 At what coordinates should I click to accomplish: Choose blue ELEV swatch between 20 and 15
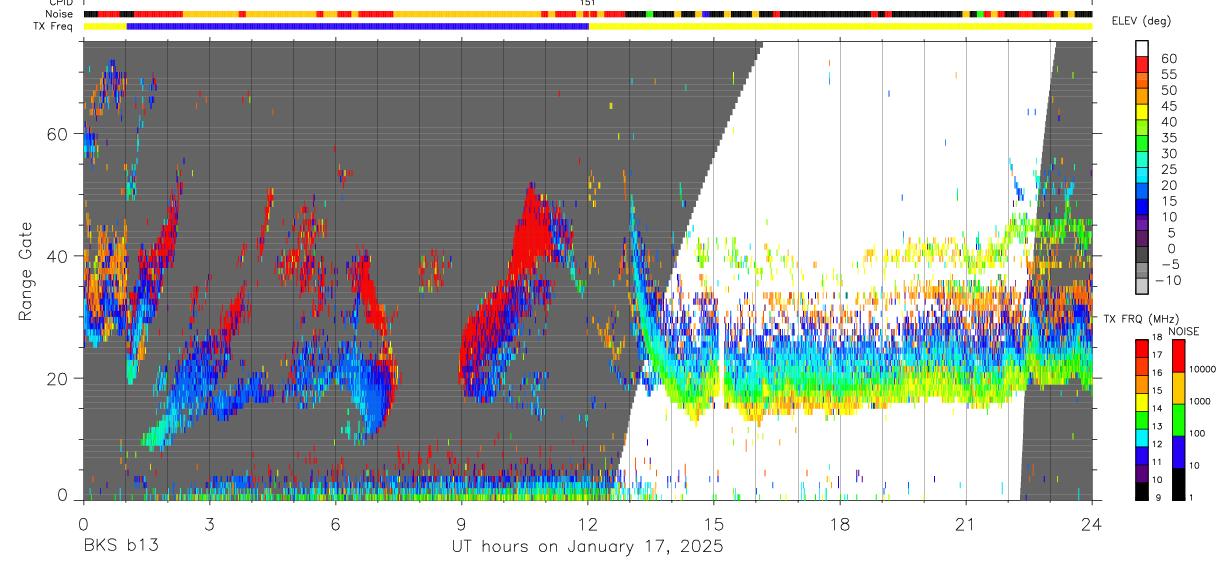coord(1142,193)
